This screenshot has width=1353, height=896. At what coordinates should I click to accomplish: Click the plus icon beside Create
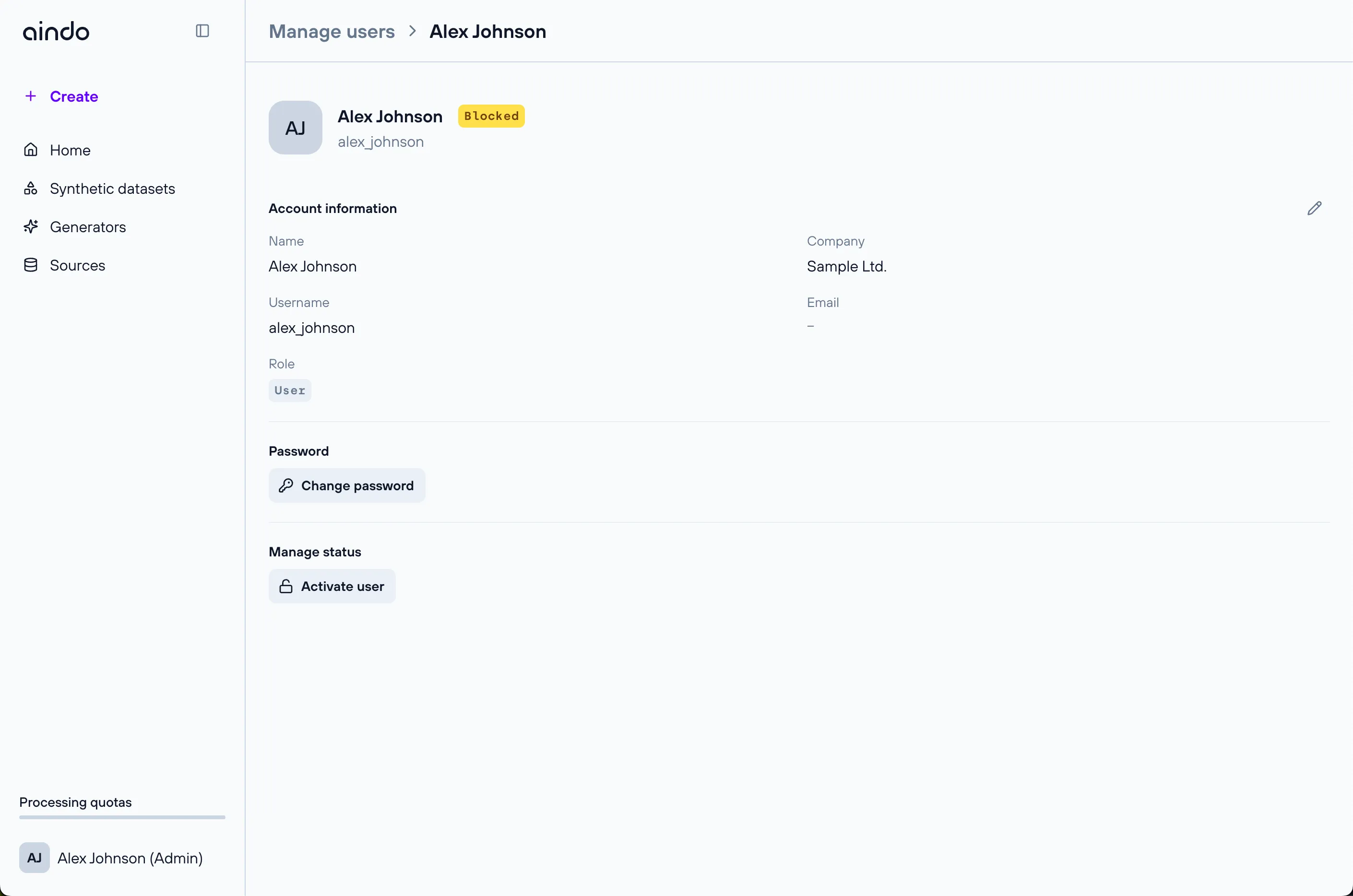tap(31, 96)
